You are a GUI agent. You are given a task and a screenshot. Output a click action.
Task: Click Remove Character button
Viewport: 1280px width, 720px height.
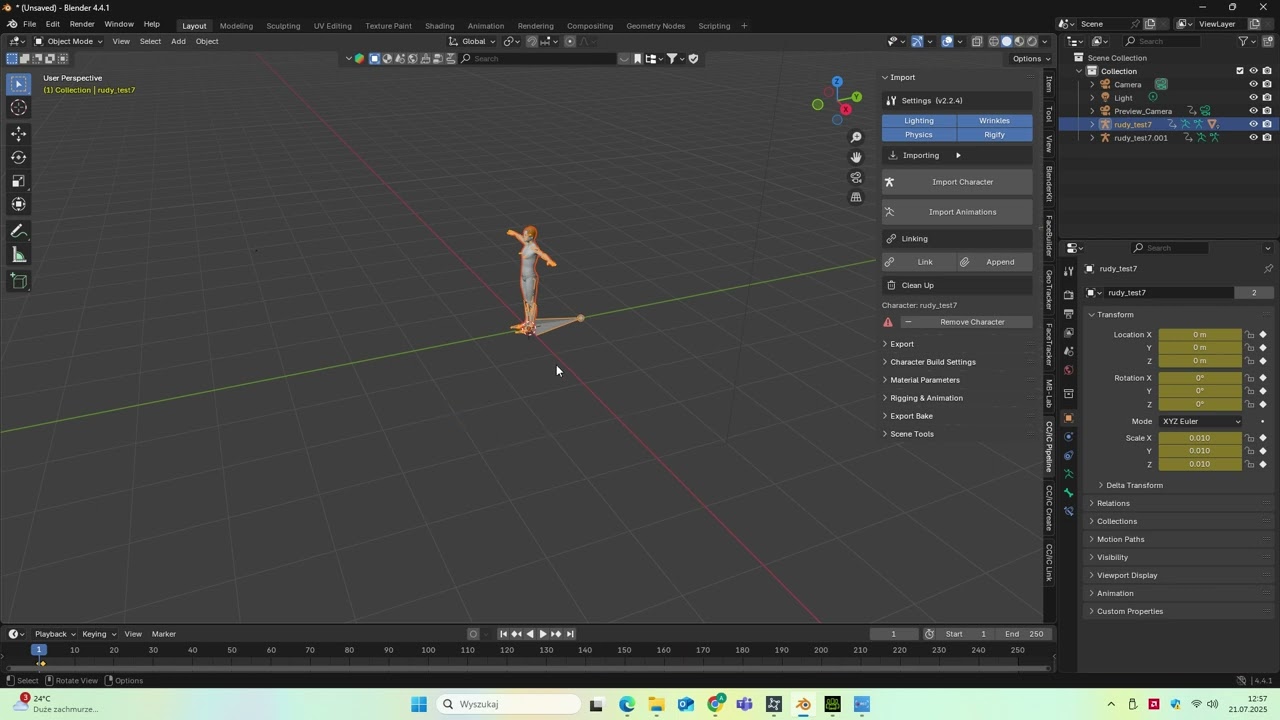point(965,322)
